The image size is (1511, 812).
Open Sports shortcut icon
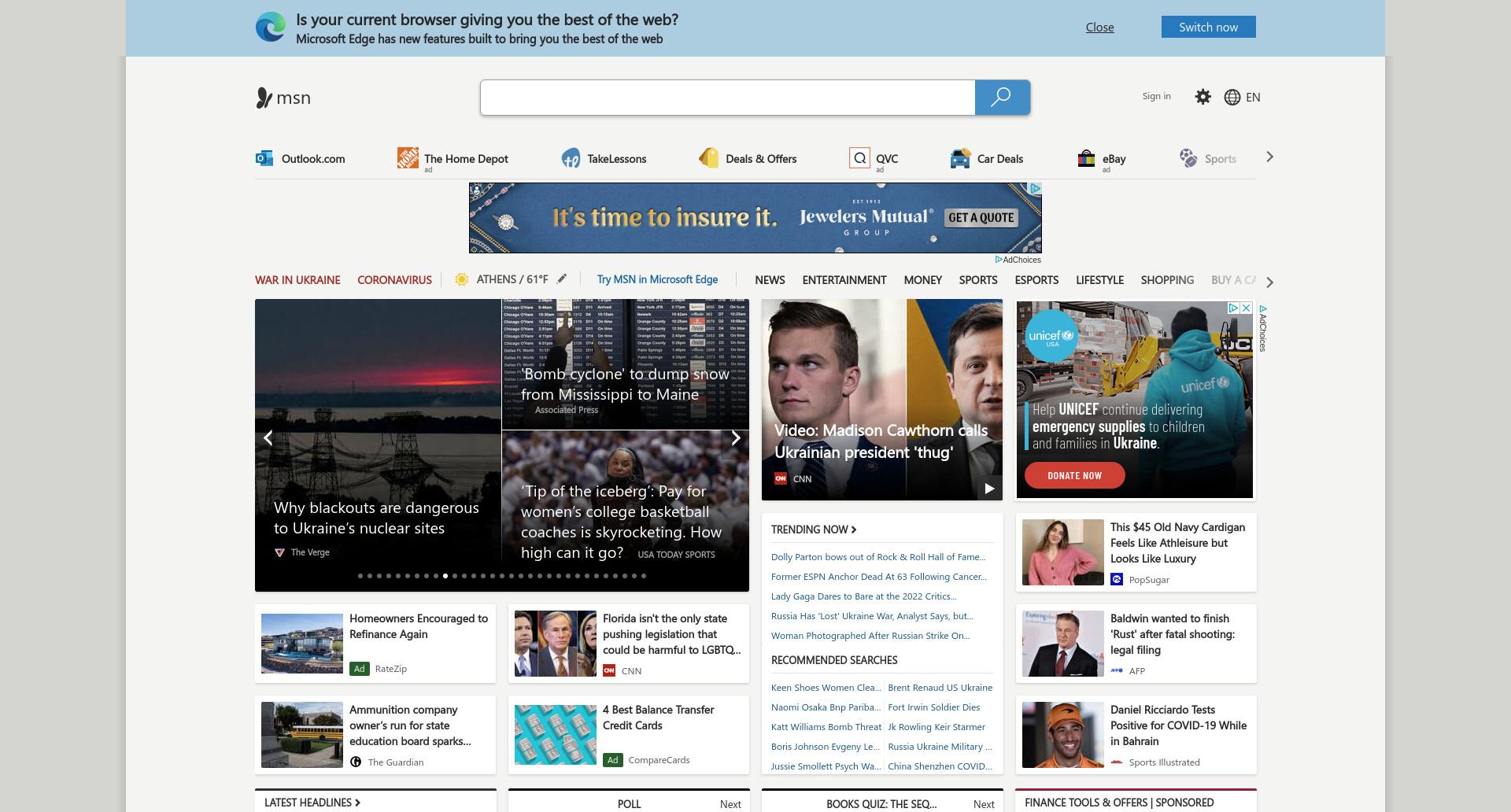[1188, 158]
